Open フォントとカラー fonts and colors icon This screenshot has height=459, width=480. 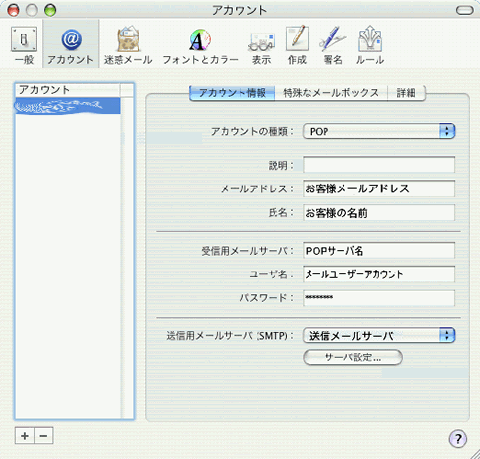point(200,45)
